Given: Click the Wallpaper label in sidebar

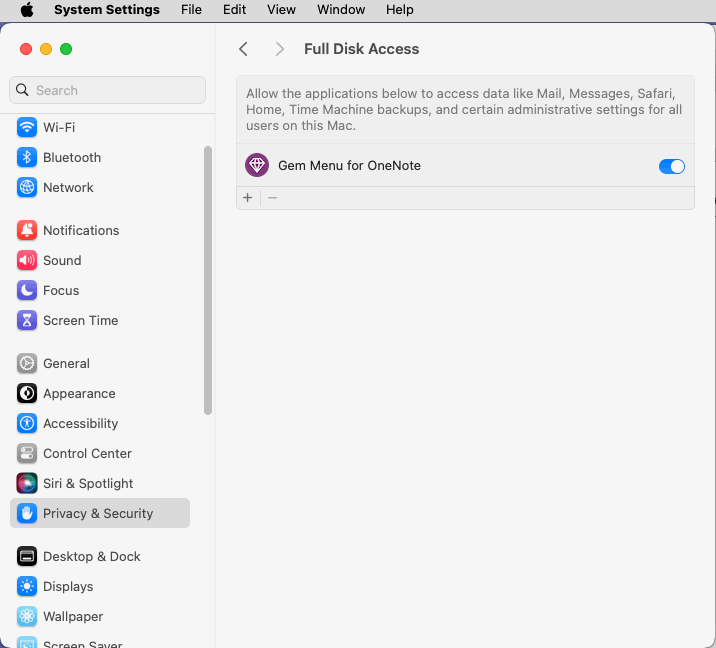Looking at the screenshot, I should coord(73,616).
